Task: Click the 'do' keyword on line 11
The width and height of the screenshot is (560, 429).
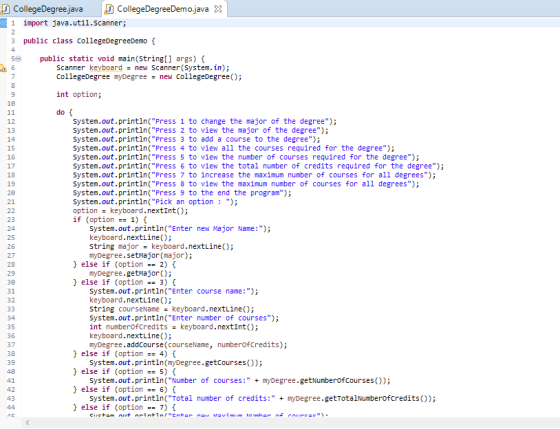Action: tap(60, 112)
